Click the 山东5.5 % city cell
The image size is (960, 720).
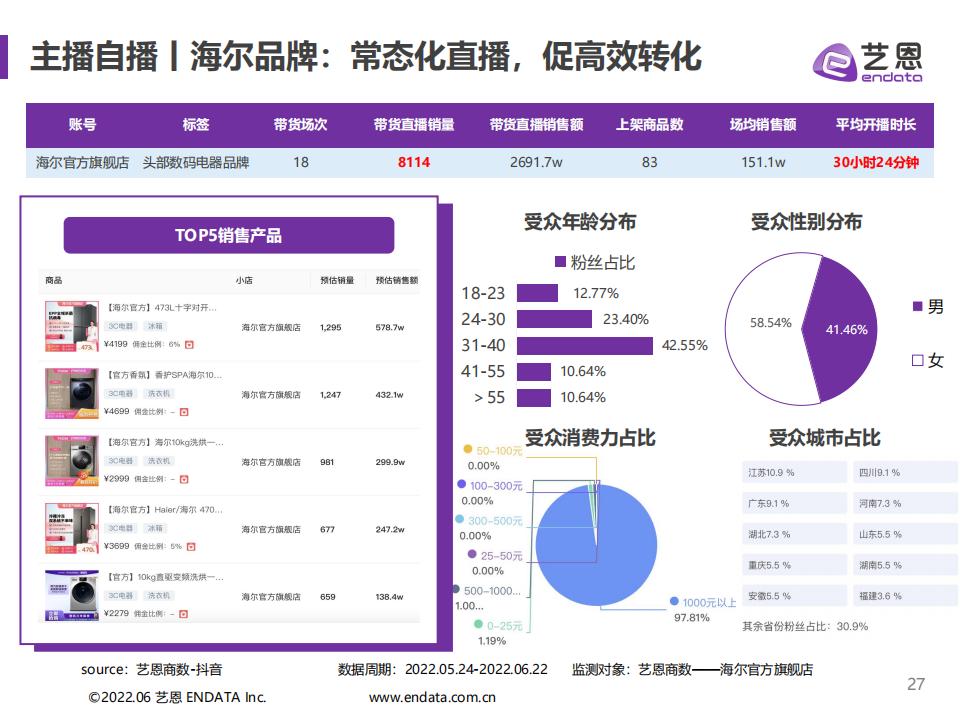pyautogui.click(x=905, y=534)
